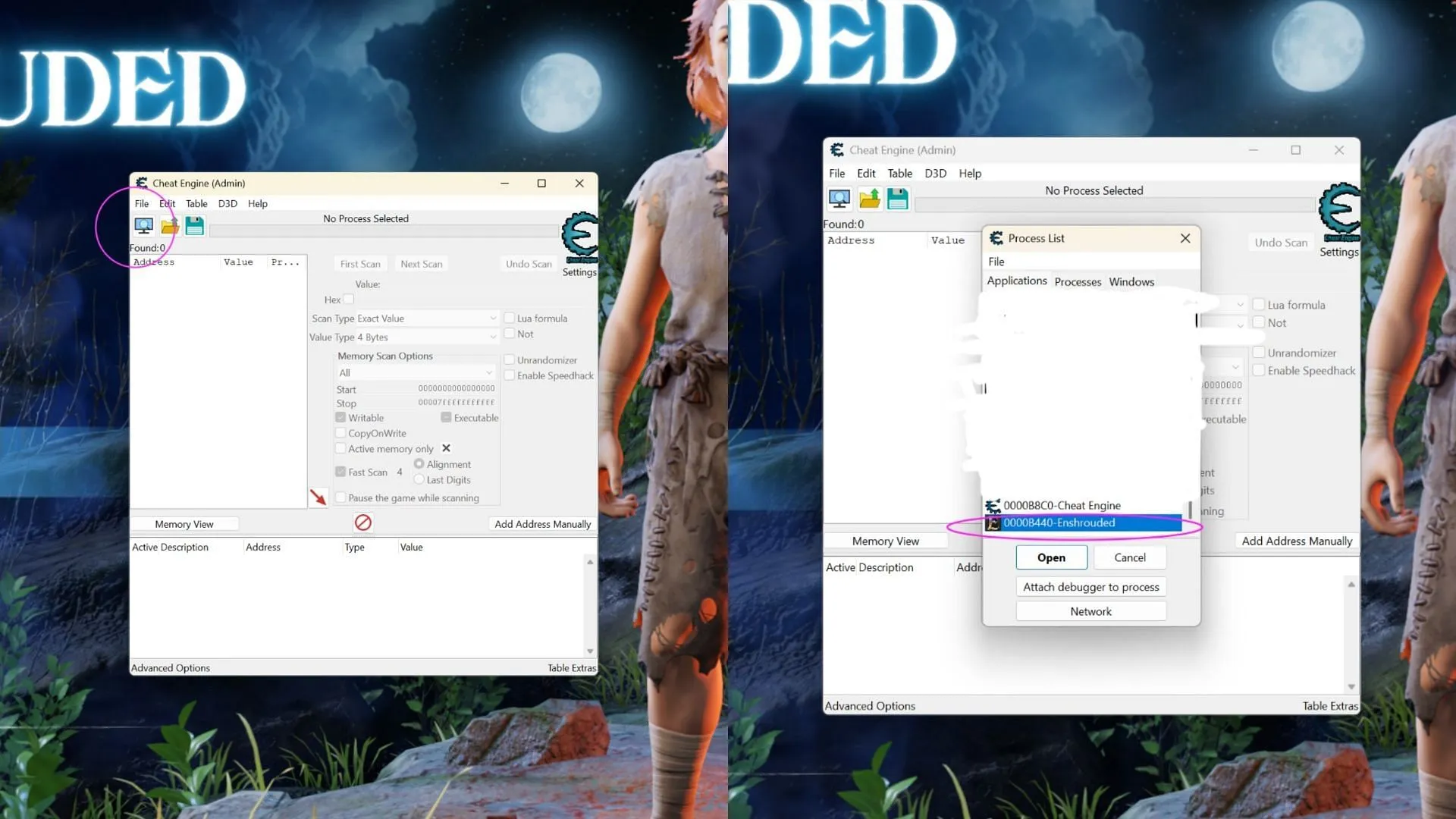The image size is (1456, 819).
Task: Click First Scan button
Action: point(360,264)
